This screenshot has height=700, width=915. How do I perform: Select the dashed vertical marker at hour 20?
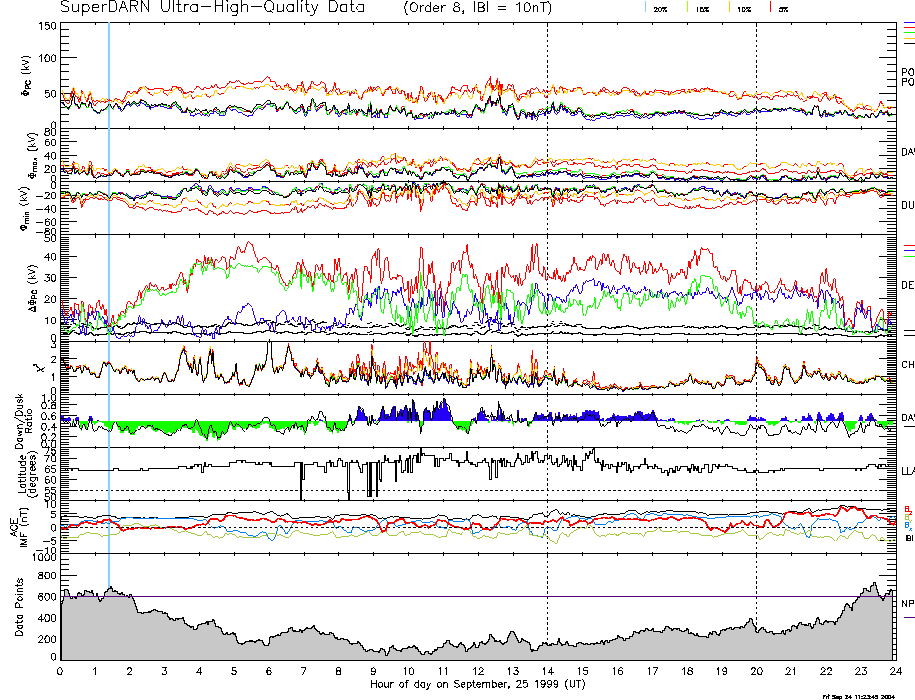coord(757,300)
